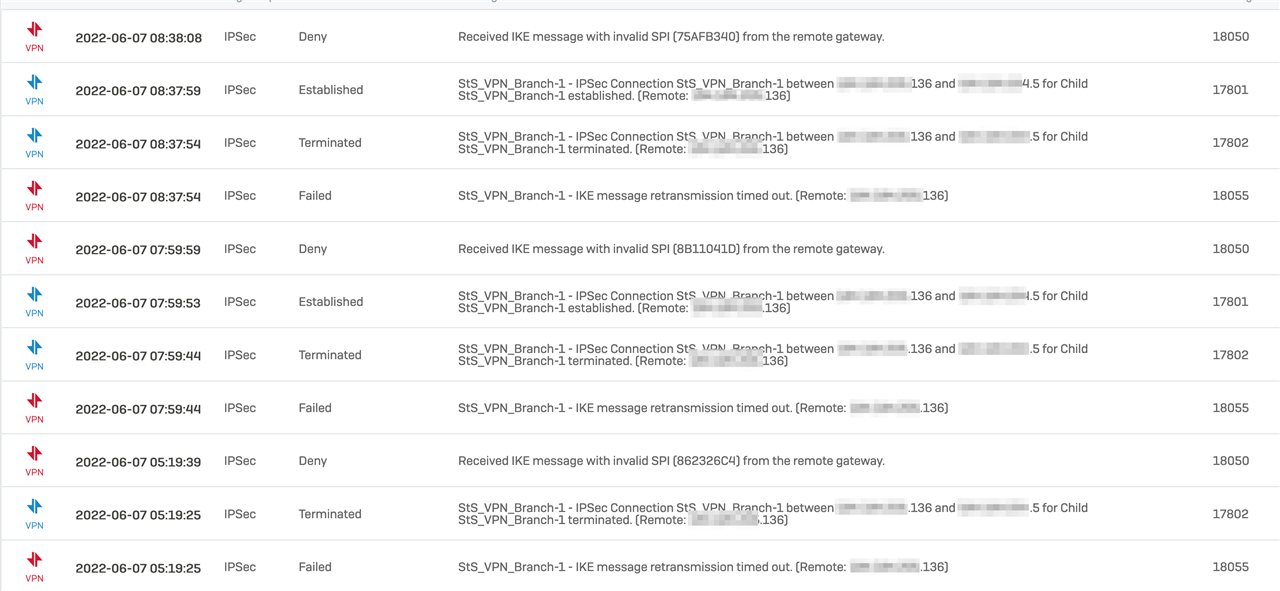The width and height of the screenshot is (1280, 591).
Task: Click invalid SPI (862326C4) message
Action: [671, 461]
